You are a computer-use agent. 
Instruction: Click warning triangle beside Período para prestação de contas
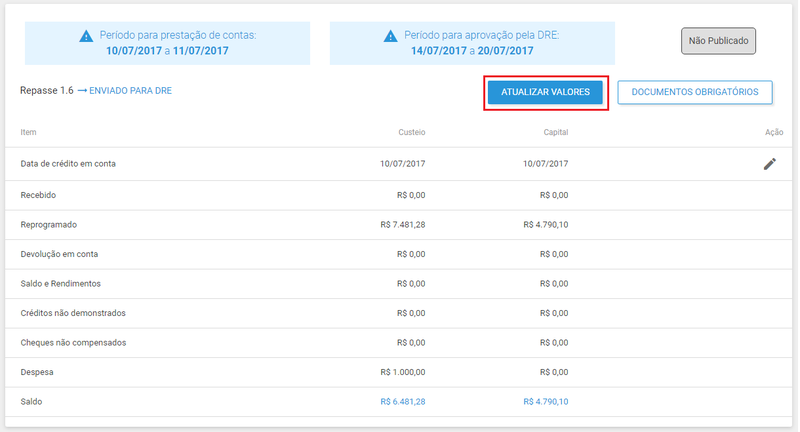tap(86, 36)
